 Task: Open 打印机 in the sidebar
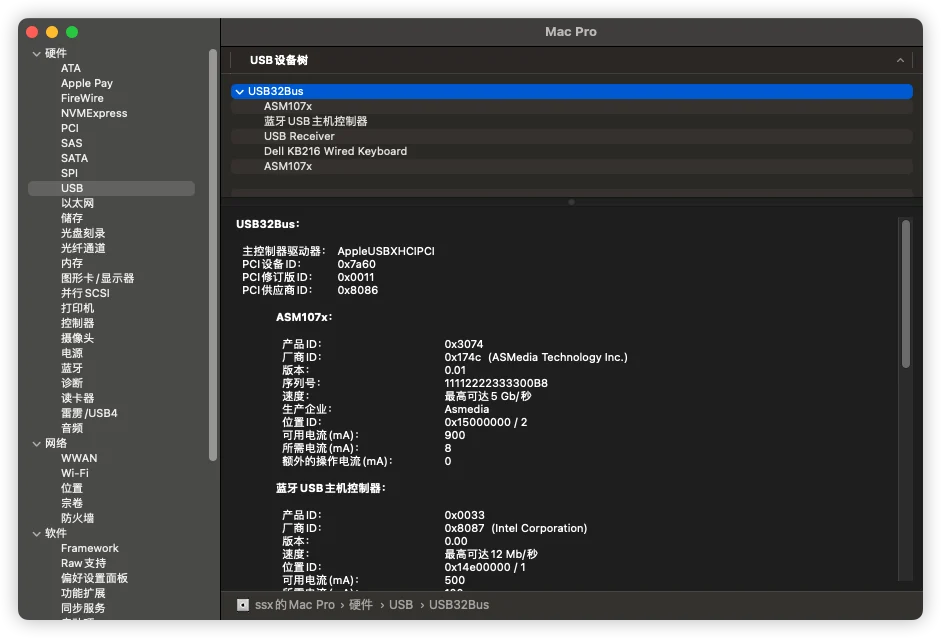pyautogui.click(x=77, y=308)
